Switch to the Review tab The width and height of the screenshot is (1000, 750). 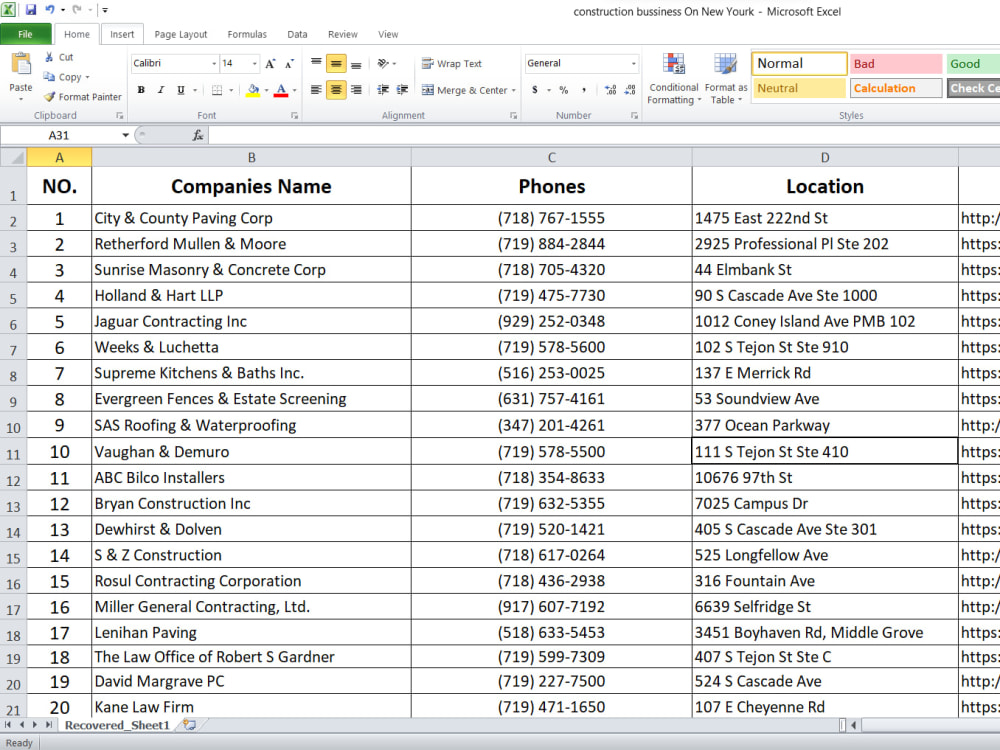tap(342, 34)
